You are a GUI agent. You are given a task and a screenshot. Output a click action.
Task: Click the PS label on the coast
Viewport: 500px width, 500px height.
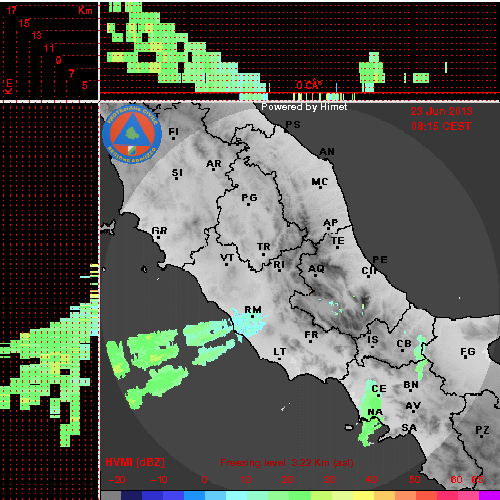pos(293,125)
